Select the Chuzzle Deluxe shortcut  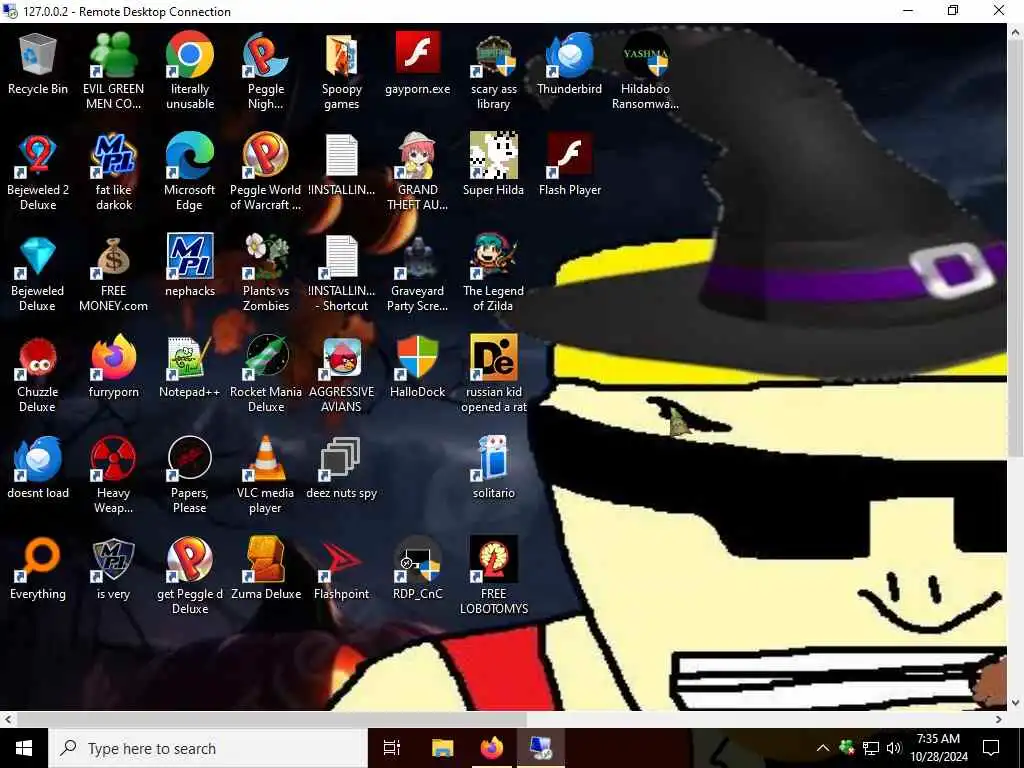click(37, 374)
